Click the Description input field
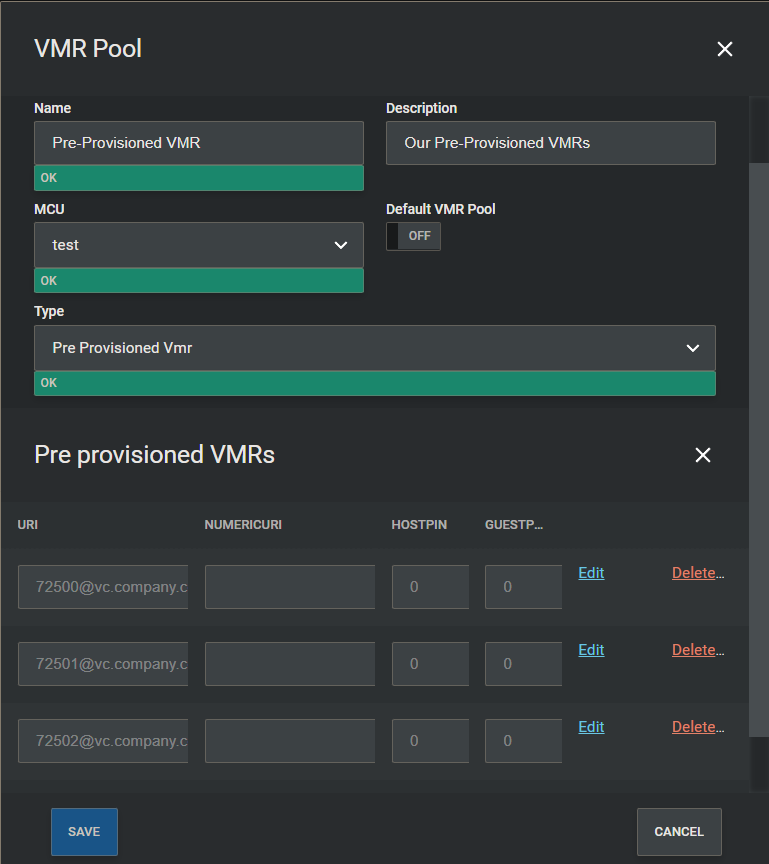This screenshot has width=769, height=864. tap(551, 143)
